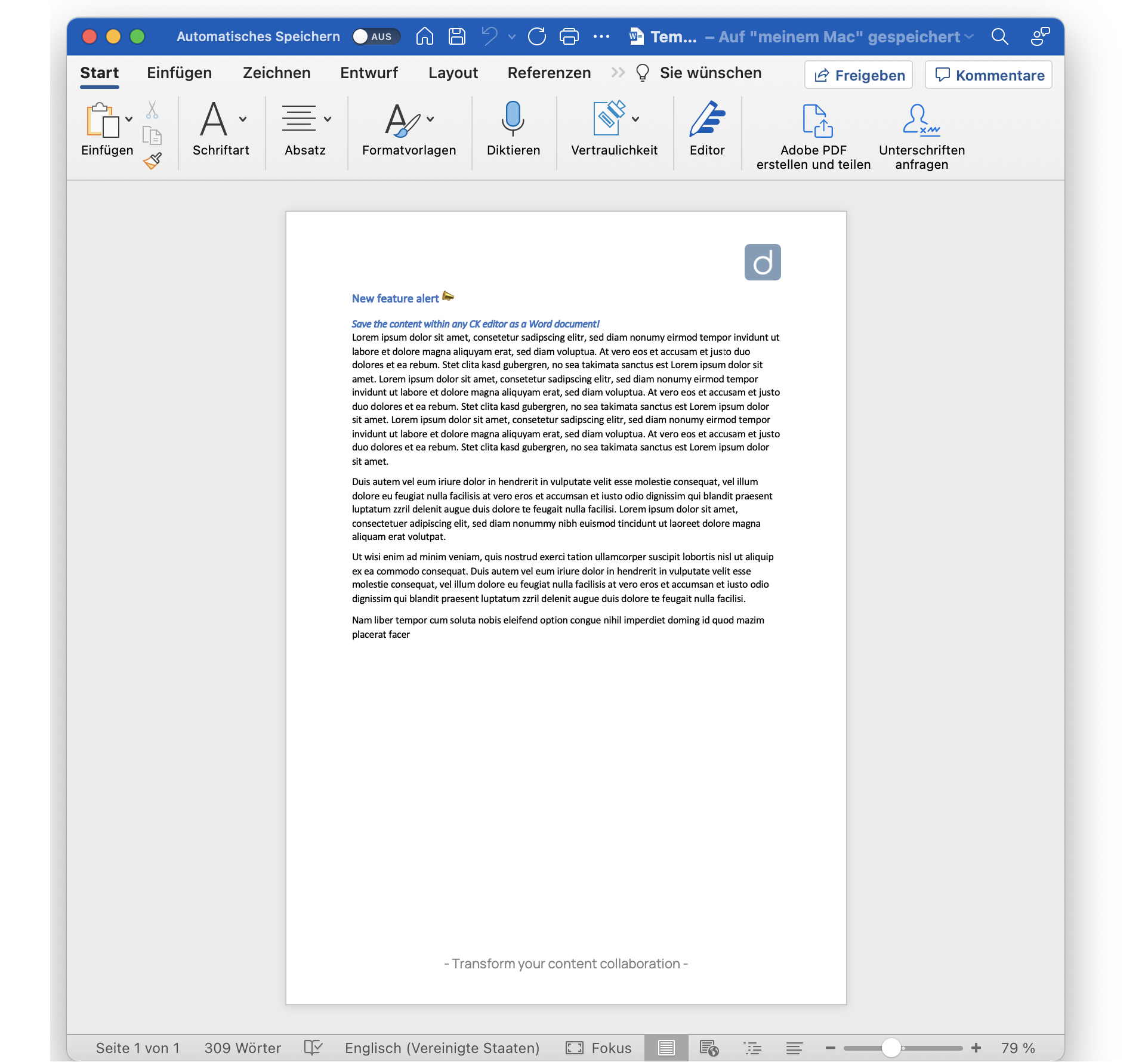Viewport: 1148px width, 1062px height.
Task: Expand the Schriftart dropdown arrow
Action: tap(243, 119)
